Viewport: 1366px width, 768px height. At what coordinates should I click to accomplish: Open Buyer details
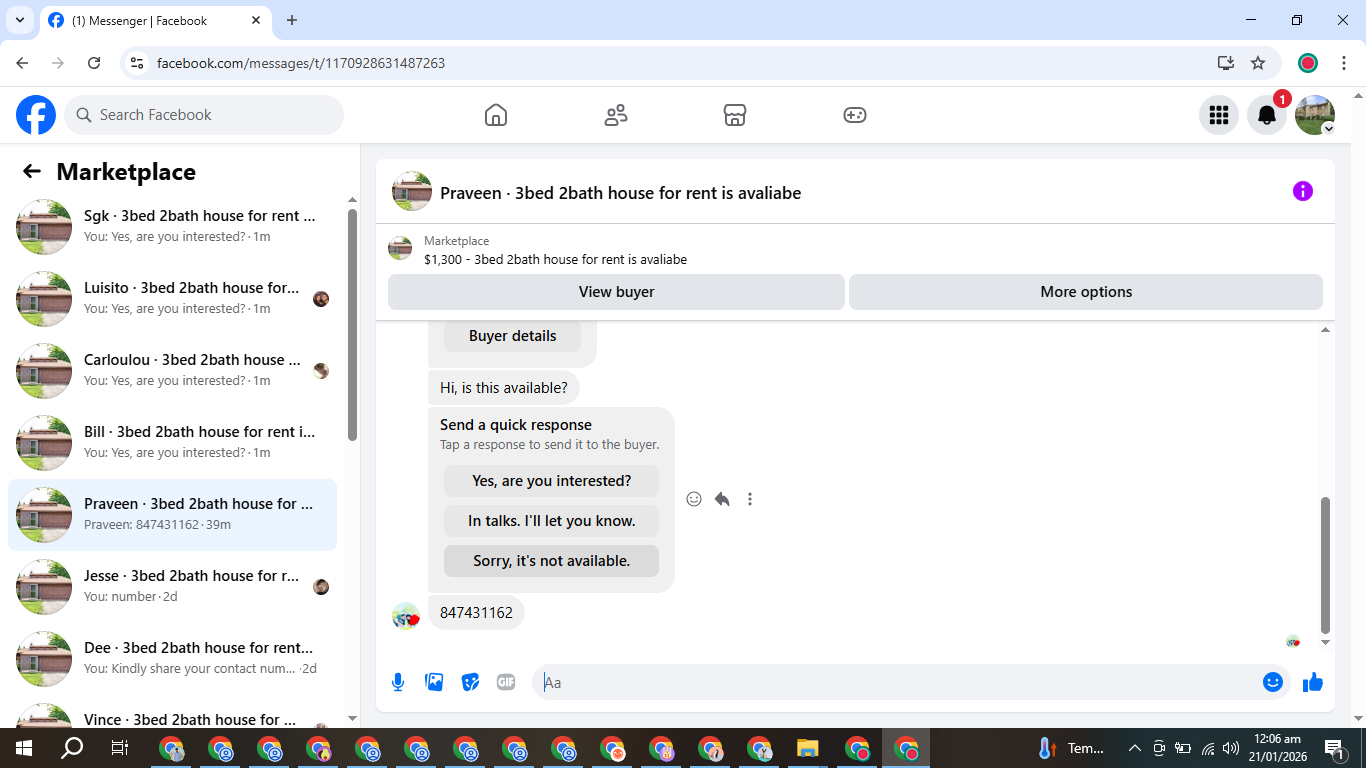click(x=513, y=336)
